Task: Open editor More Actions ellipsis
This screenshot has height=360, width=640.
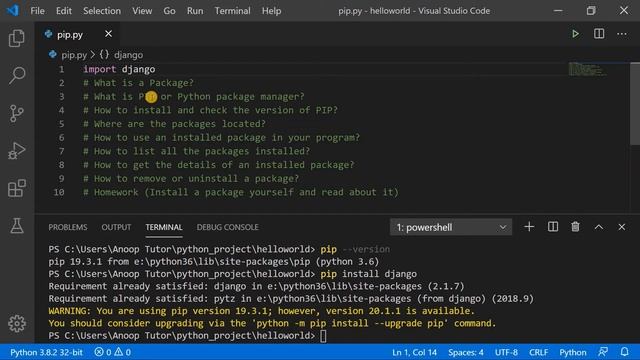Action: click(x=622, y=34)
